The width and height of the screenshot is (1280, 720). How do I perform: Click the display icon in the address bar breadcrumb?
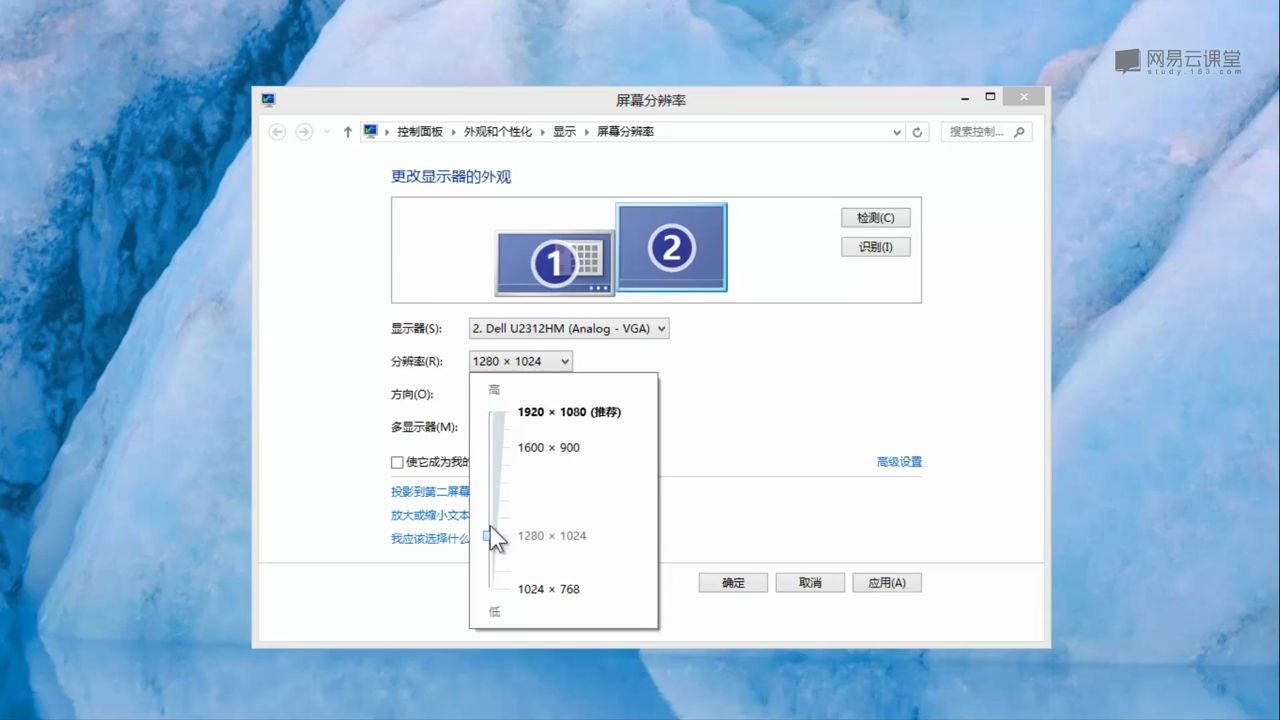(369, 131)
